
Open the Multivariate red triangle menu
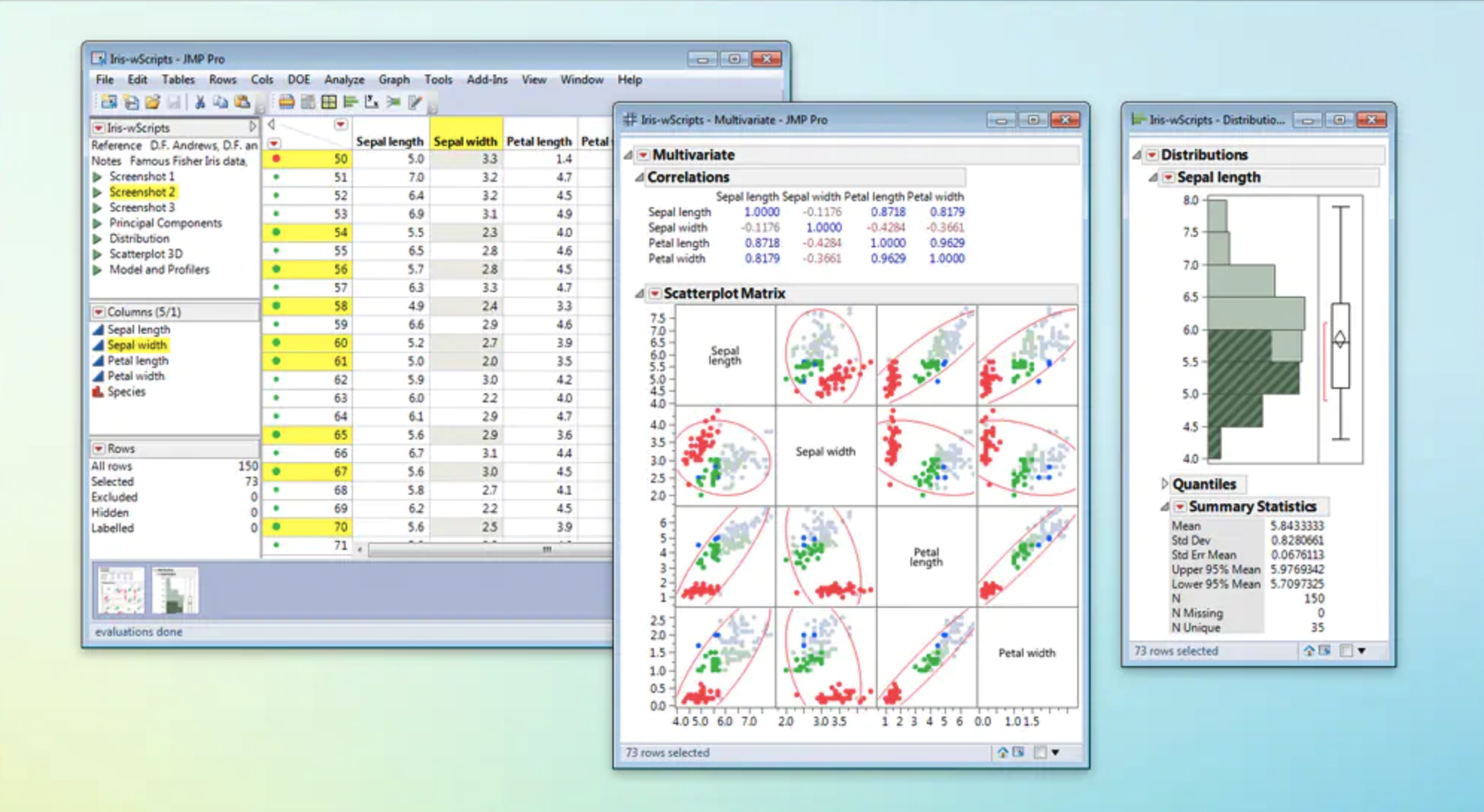pyautogui.click(x=643, y=155)
